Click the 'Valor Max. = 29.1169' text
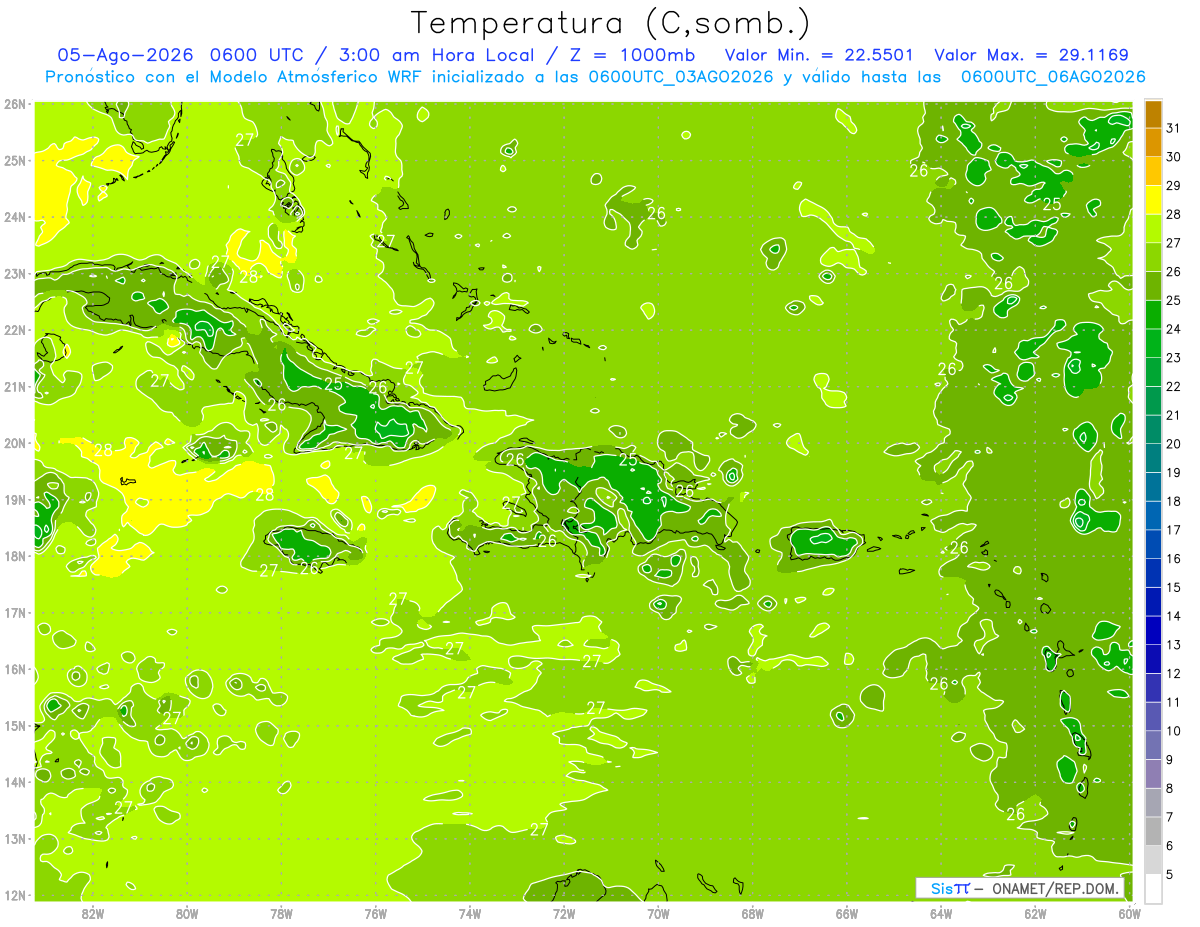This screenshot has height=927, width=1200. point(1030,55)
